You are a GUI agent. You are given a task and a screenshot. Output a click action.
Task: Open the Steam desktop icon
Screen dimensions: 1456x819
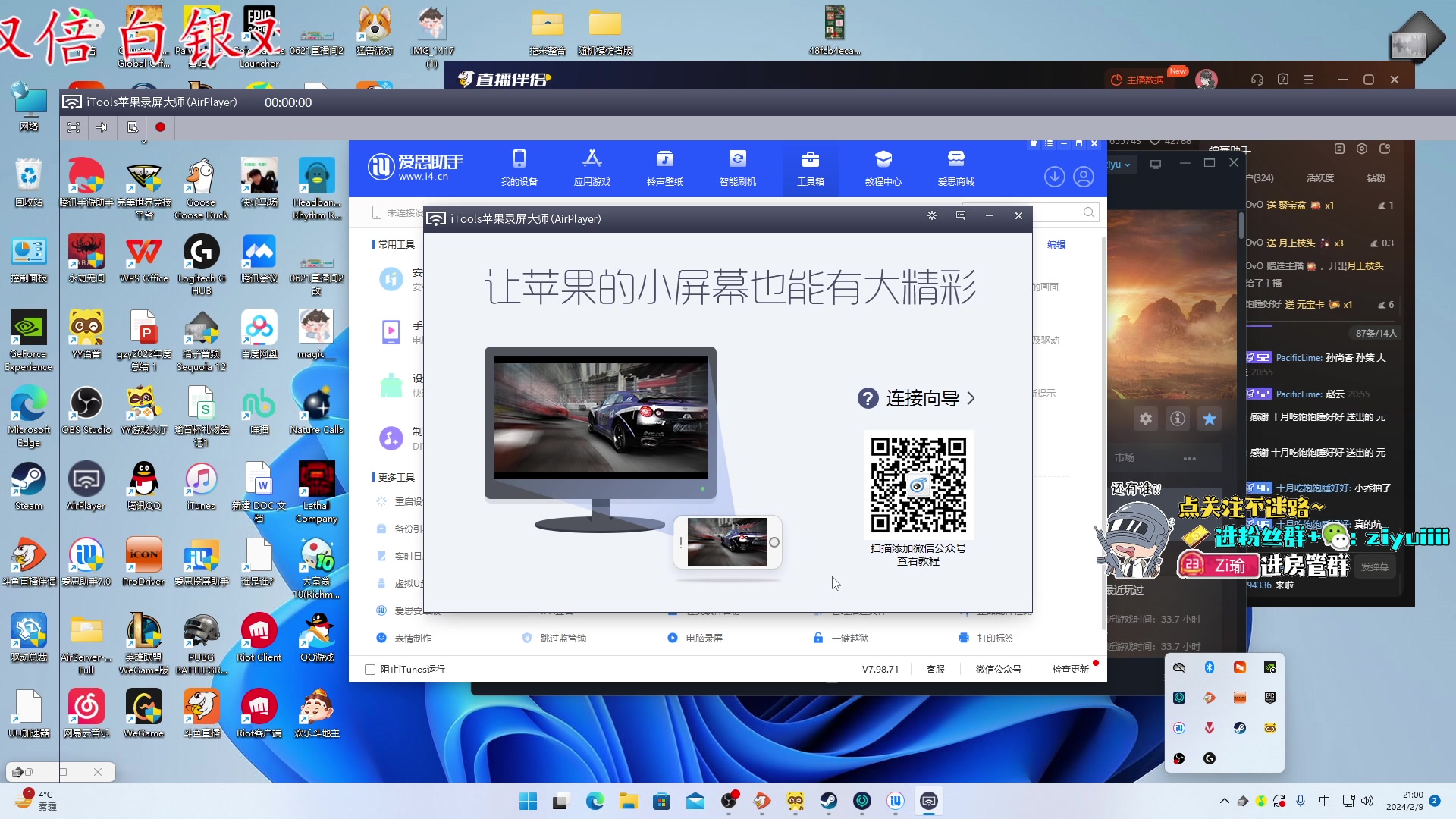tap(29, 486)
